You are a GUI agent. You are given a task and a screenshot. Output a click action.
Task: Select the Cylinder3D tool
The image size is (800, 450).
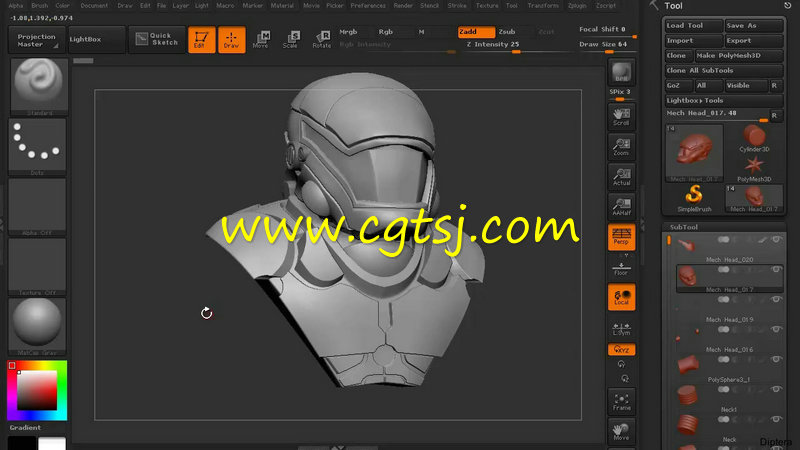tap(754, 139)
